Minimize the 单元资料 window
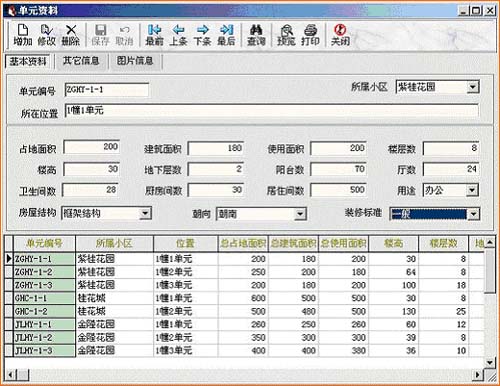 [x=464, y=11]
